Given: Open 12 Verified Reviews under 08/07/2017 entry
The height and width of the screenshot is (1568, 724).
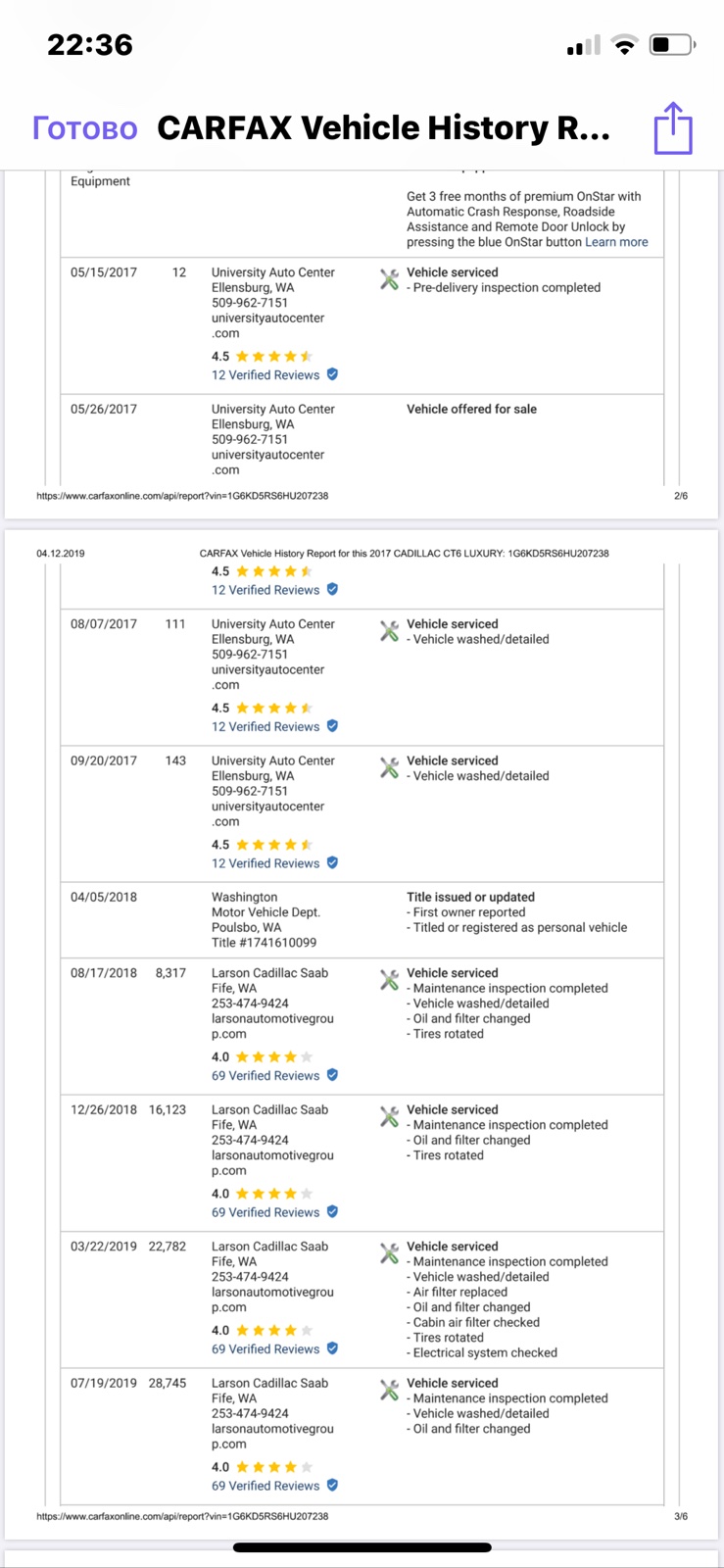Looking at the screenshot, I should (265, 727).
